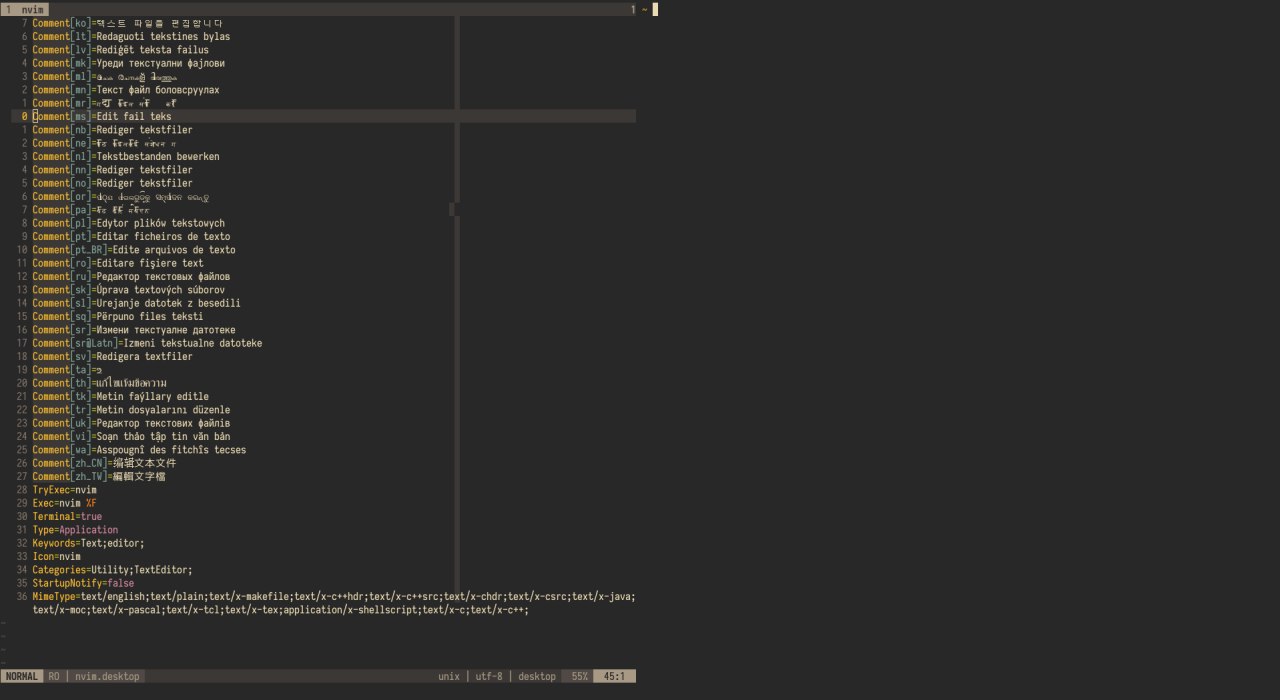Click the Comment[ta] line
1280x700 pixels.
(x=67, y=370)
